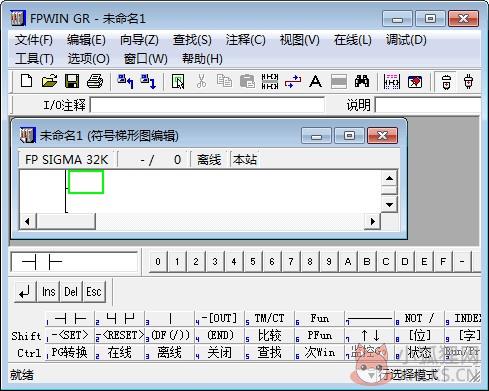The image size is (489, 391).
Task: Click the Ins button
Action: click(x=49, y=292)
